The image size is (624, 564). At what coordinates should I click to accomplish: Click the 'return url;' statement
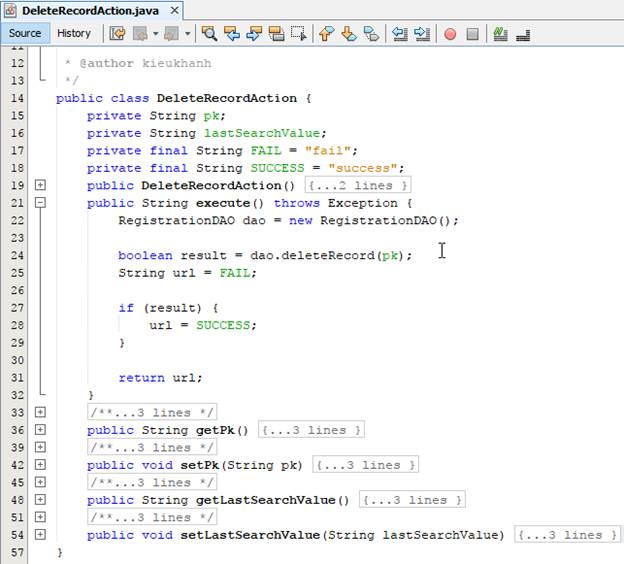click(x=160, y=378)
